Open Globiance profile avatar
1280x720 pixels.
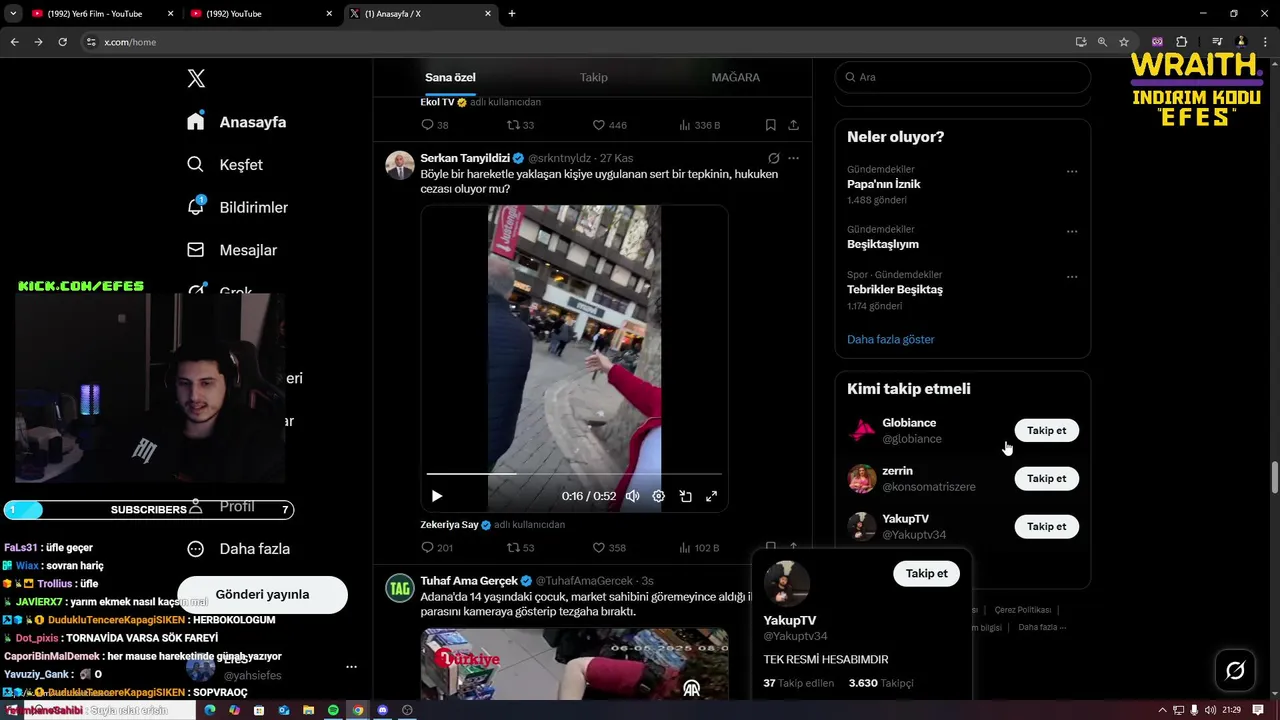pos(862,431)
